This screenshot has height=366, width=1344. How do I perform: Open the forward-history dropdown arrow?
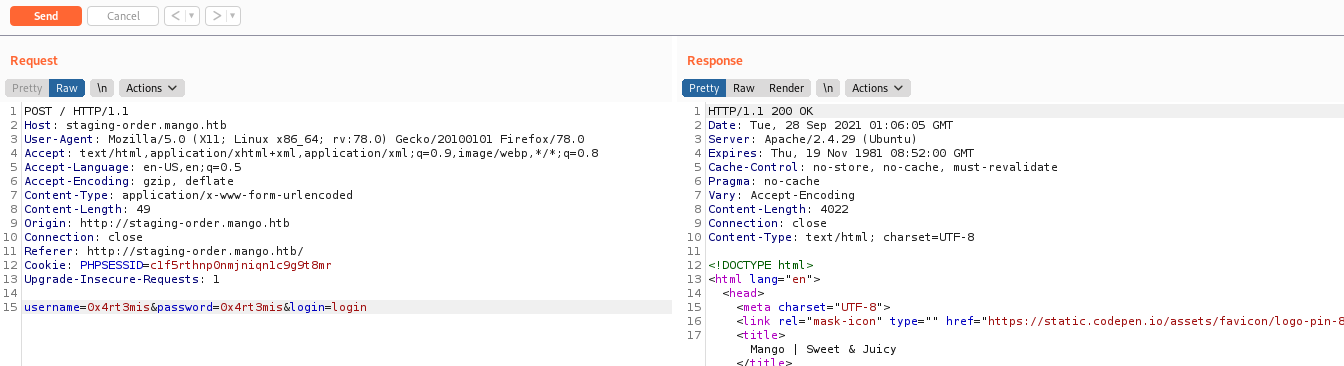[x=233, y=16]
